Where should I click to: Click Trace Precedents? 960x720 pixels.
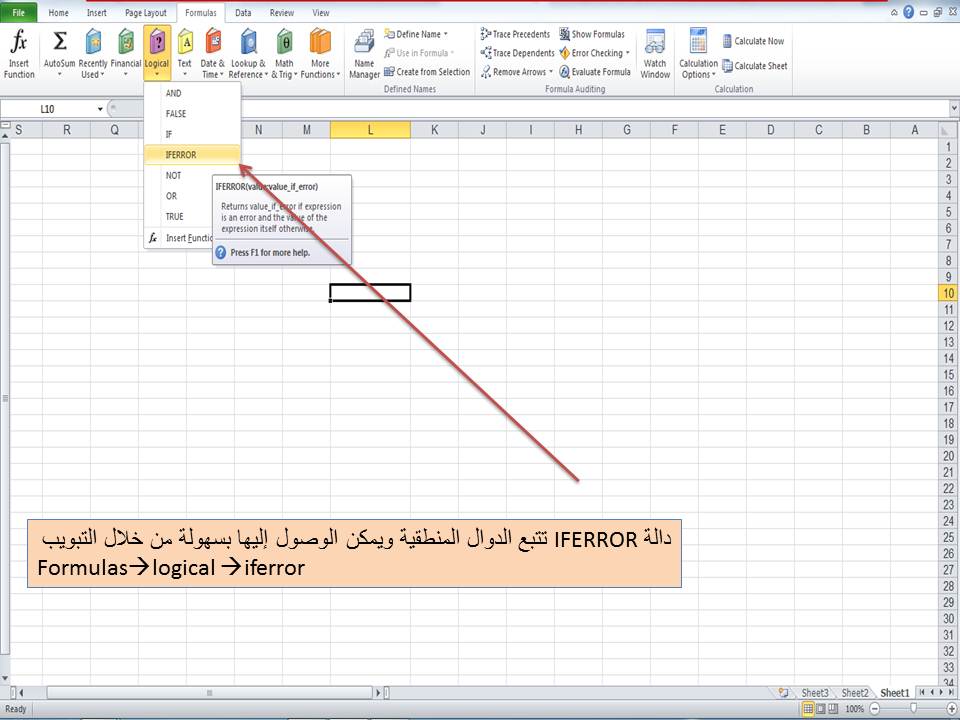515,34
